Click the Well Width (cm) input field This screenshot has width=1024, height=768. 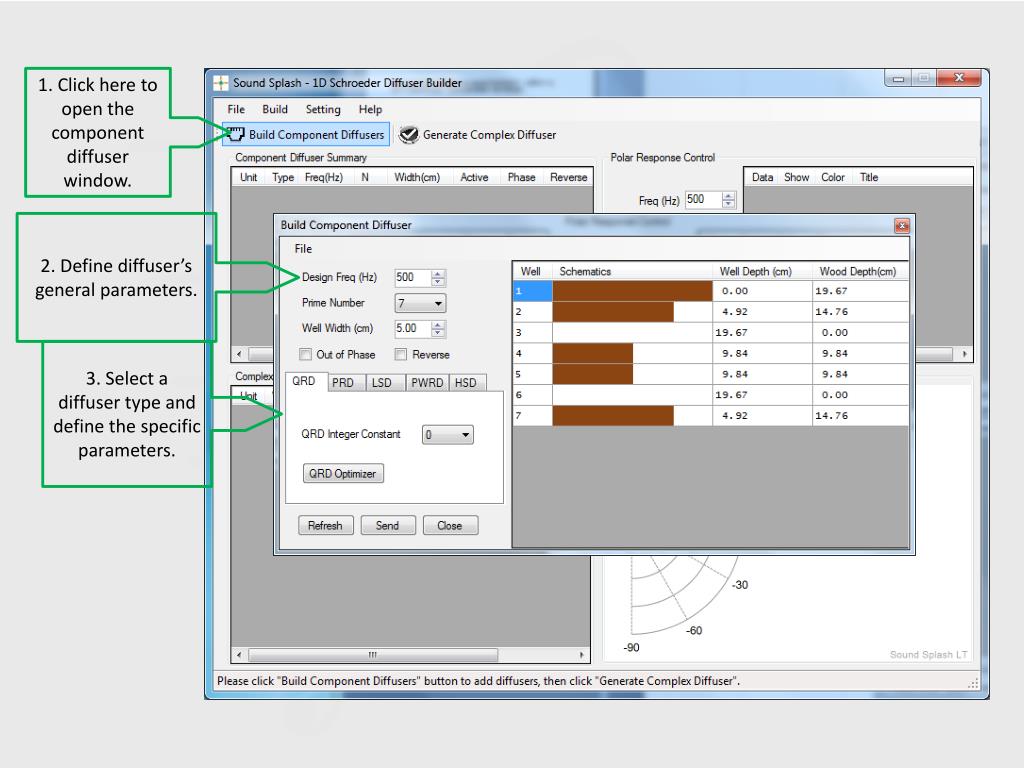412,328
